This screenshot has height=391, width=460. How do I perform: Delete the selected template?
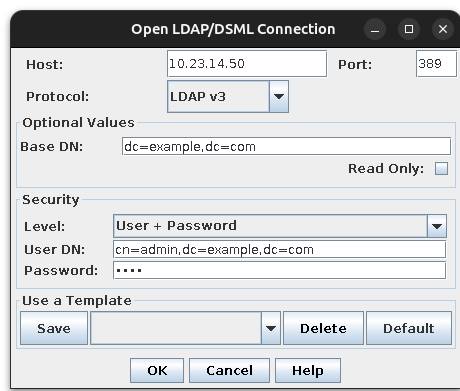pyautogui.click(x=323, y=328)
